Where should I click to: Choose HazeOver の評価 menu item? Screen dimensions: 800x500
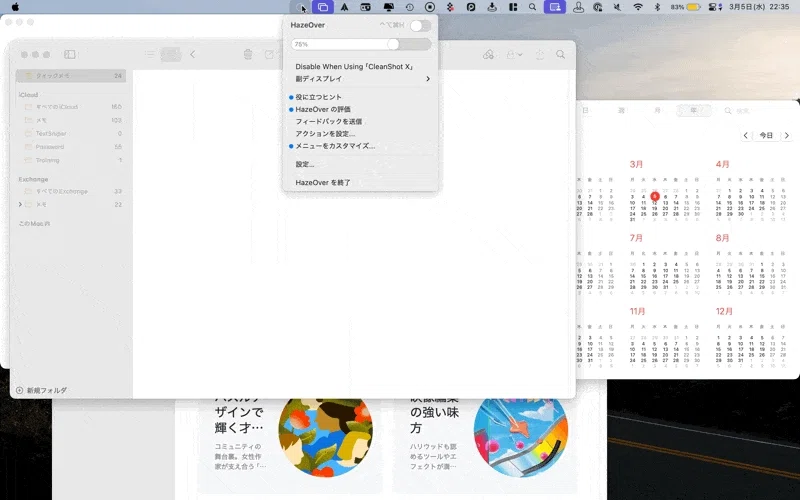(x=360, y=109)
